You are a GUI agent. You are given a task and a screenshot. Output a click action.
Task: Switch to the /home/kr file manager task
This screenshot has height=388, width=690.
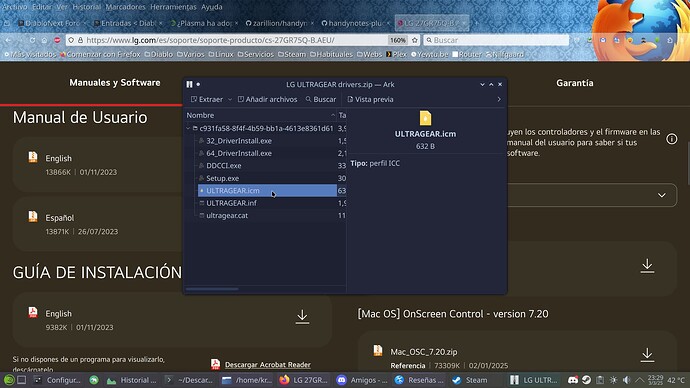[248, 380]
